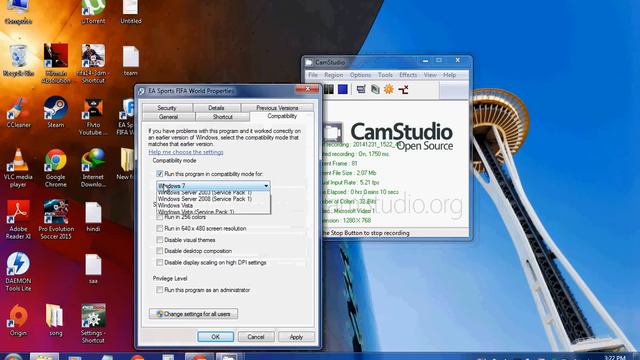The height and width of the screenshot is (360, 640).
Task: Open CamStudio View menu
Action: click(430, 75)
